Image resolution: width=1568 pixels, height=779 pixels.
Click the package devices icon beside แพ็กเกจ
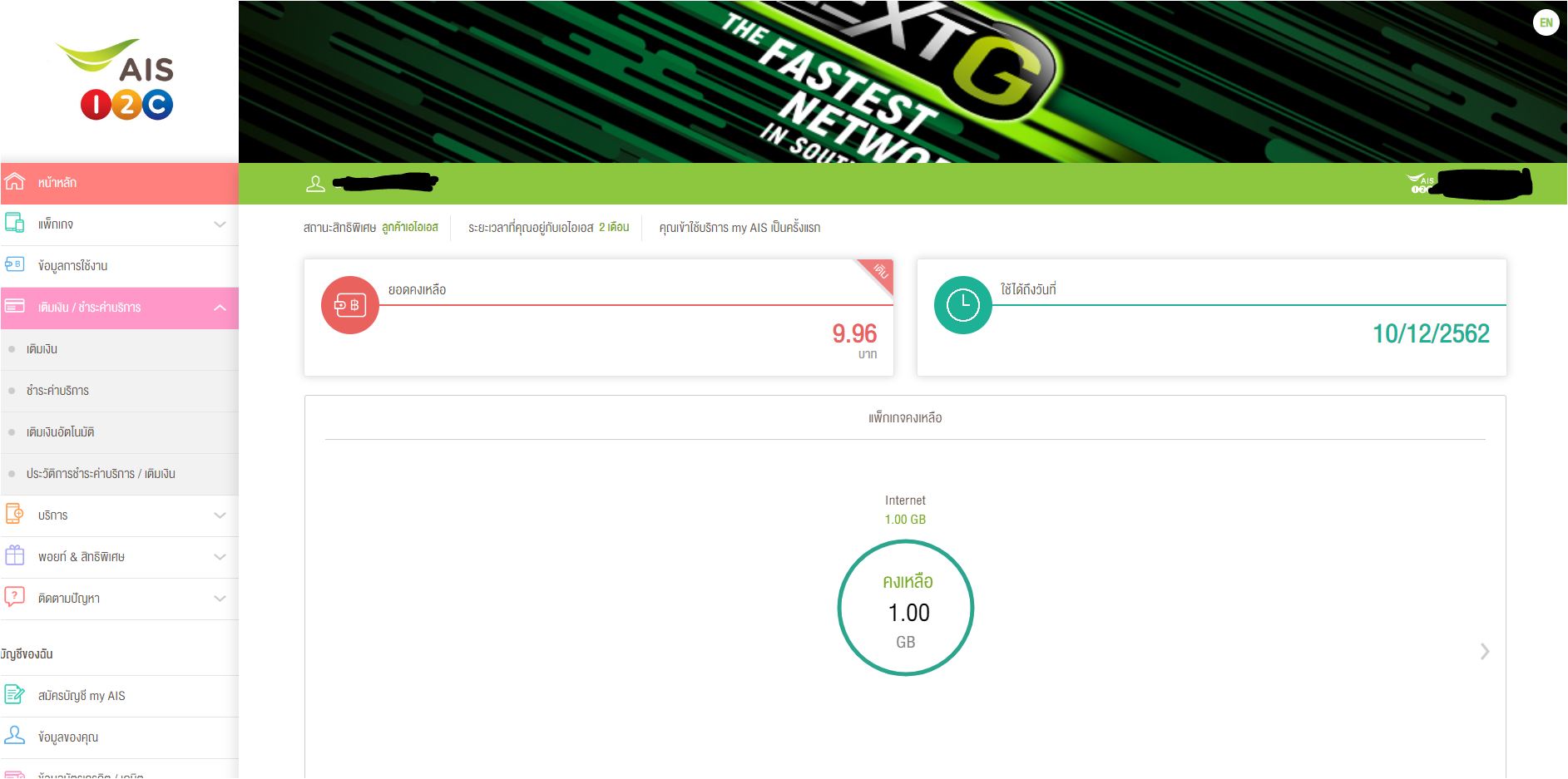15,223
